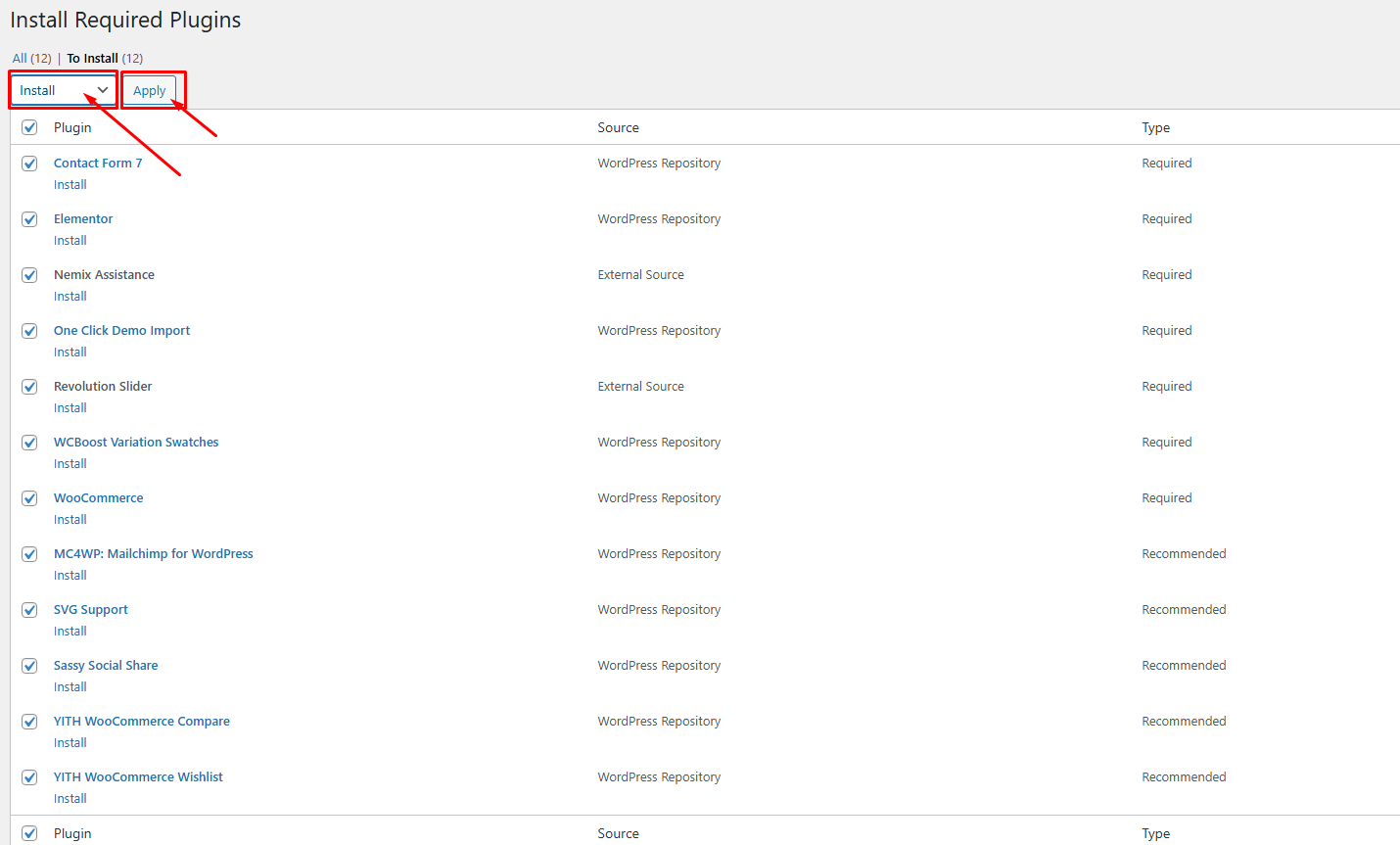1400x845 pixels.
Task: Click Install under One Click Demo Import
Action: 70,352
